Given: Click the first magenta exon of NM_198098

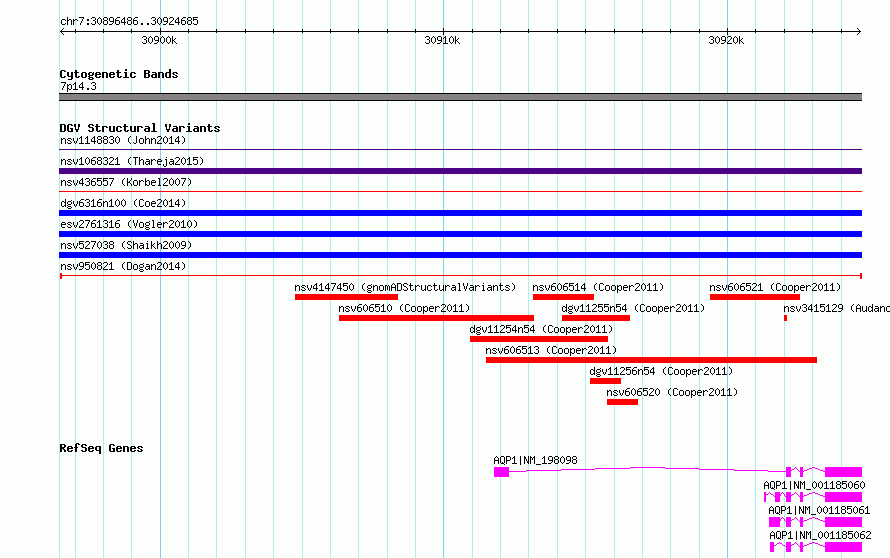Looking at the screenshot, I should coord(501,472).
